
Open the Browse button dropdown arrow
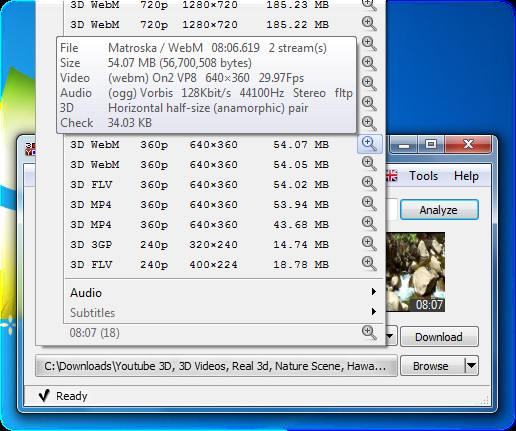pos(471,366)
